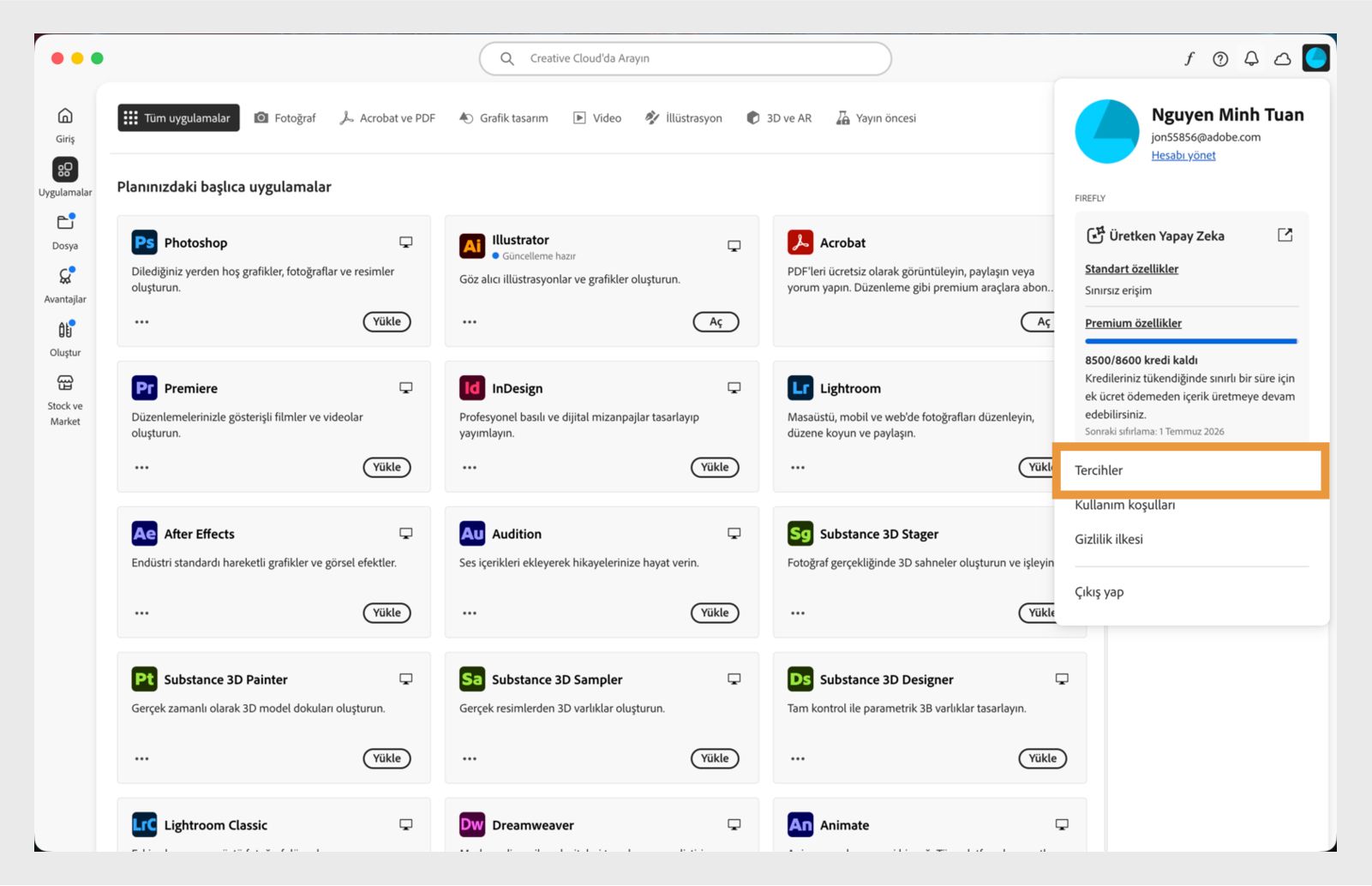The image size is (1372, 886).
Task: Switch to Tüm uygulamalar tab
Action: pos(178,118)
